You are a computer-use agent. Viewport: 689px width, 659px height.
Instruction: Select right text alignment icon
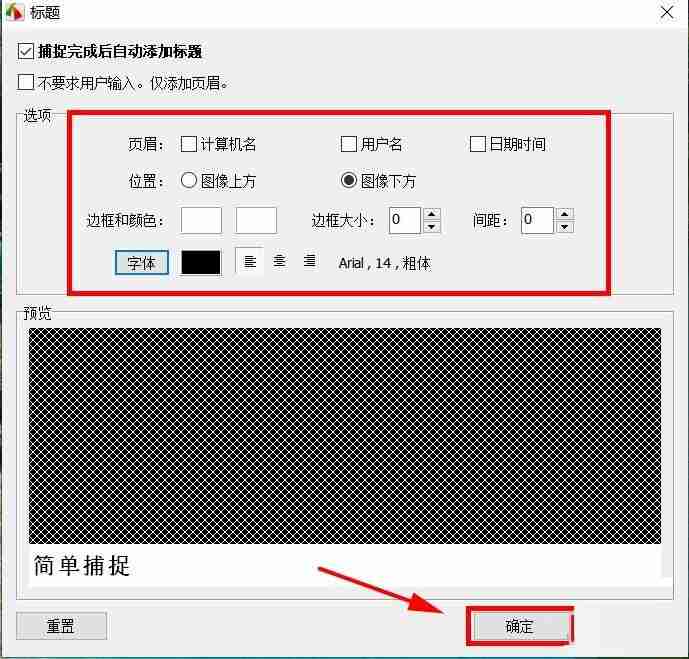(x=309, y=262)
